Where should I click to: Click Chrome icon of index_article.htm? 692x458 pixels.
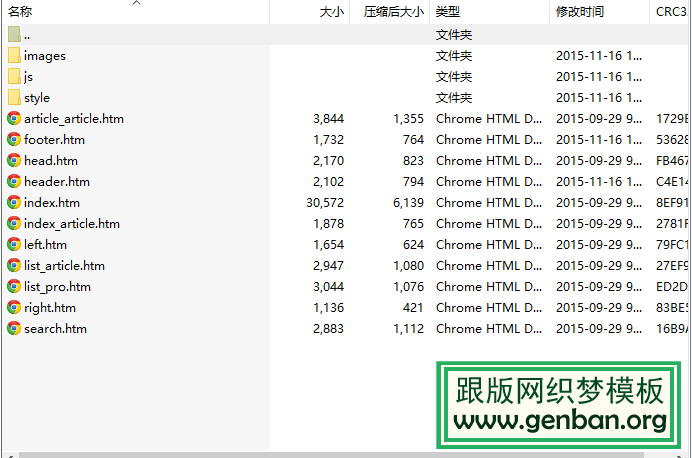tap(14, 223)
